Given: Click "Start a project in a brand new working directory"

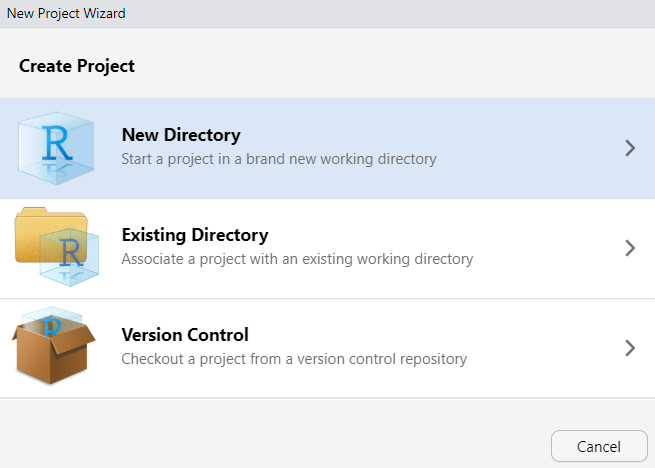Looking at the screenshot, I should 278,159.
